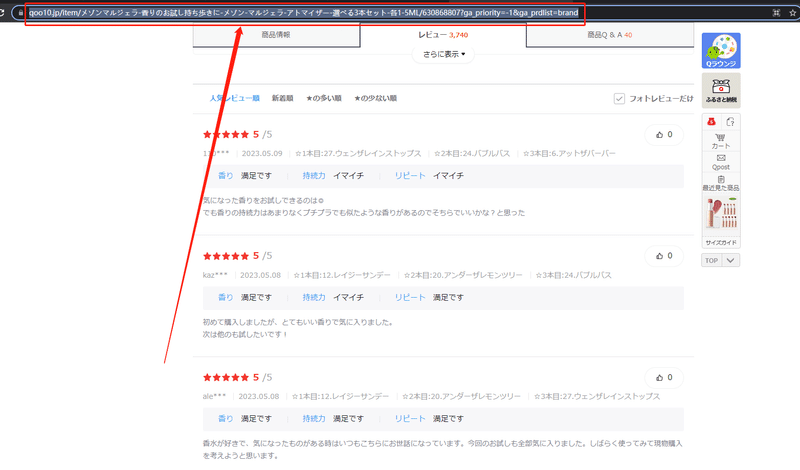Jump to page TOP button
The height and width of the screenshot is (470, 800).
pyautogui.click(x=711, y=260)
